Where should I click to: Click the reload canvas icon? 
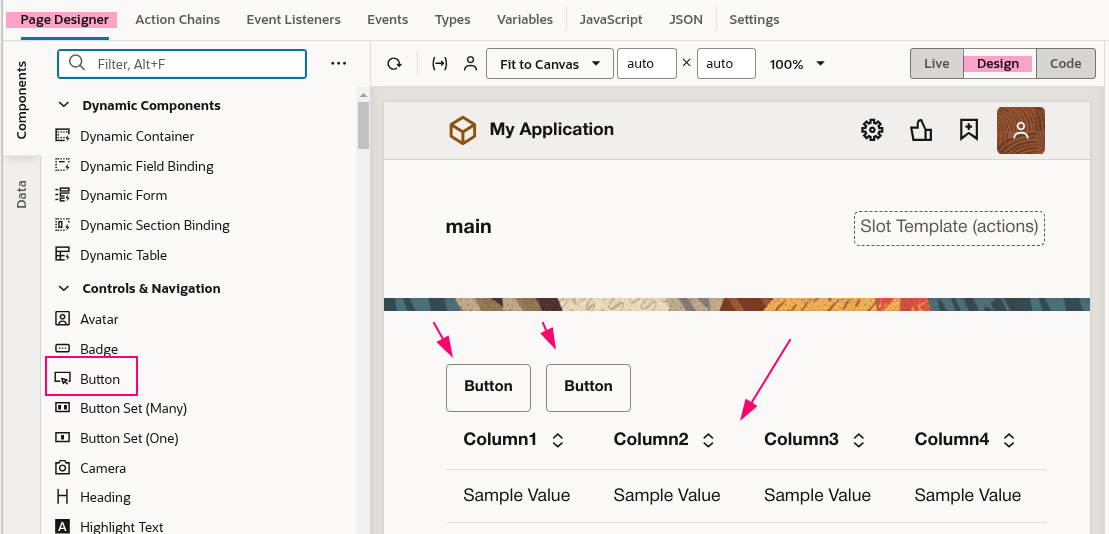point(394,64)
